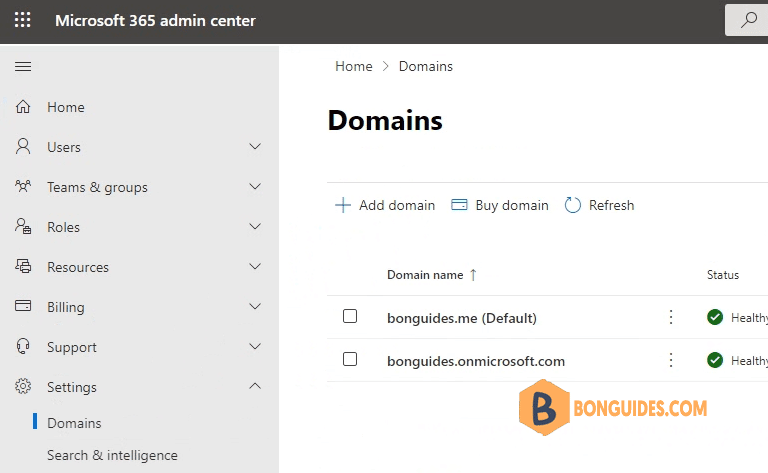Select Domains under Settings
Image resolution: width=768 pixels, height=473 pixels.
tap(74, 423)
